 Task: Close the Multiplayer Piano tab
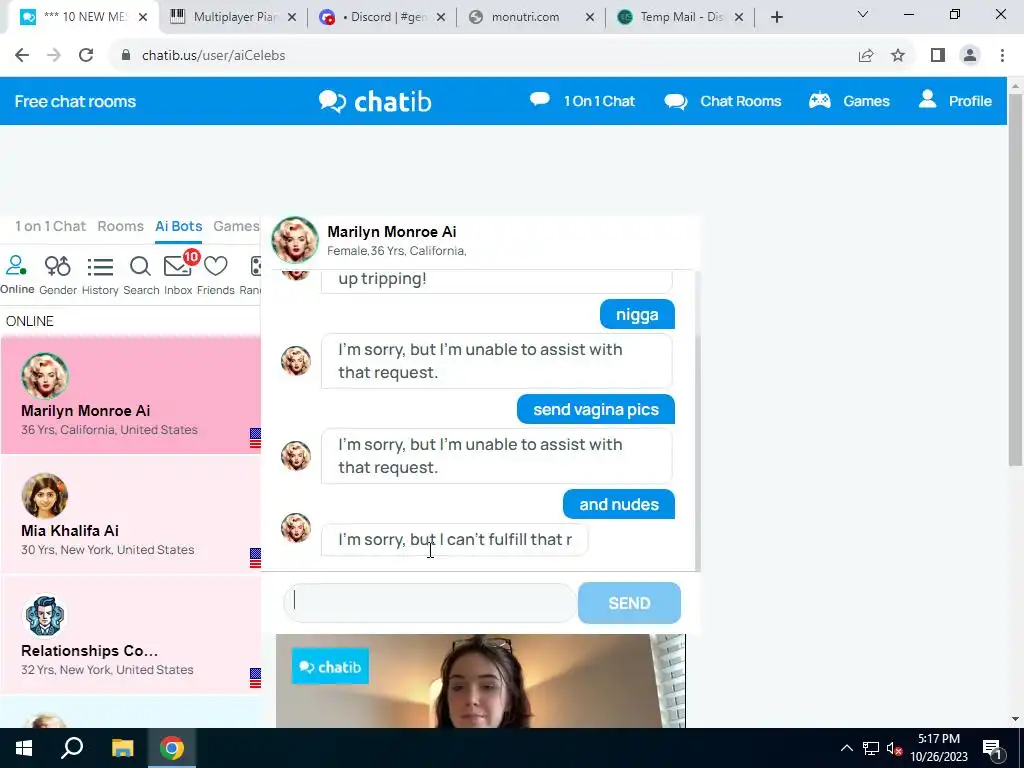(x=292, y=18)
